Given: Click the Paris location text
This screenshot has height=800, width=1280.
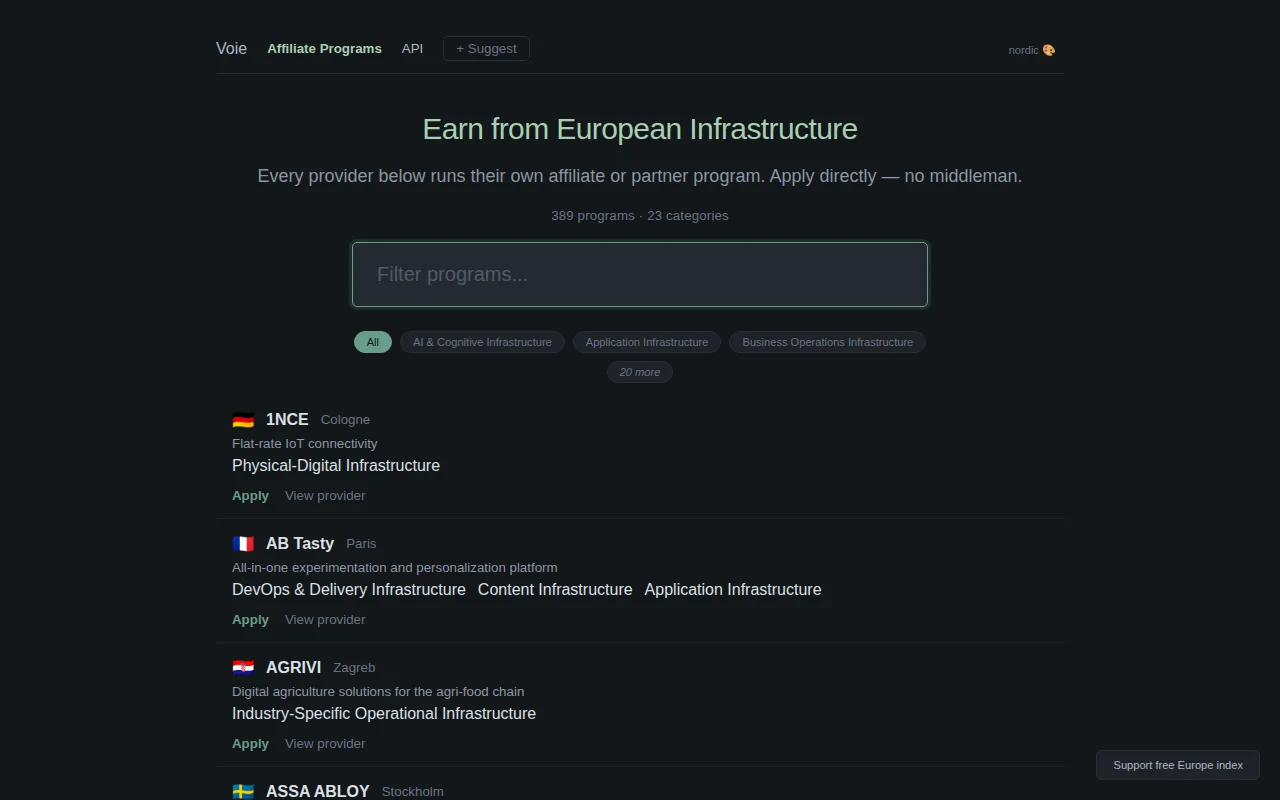Looking at the screenshot, I should click(x=361, y=544).
